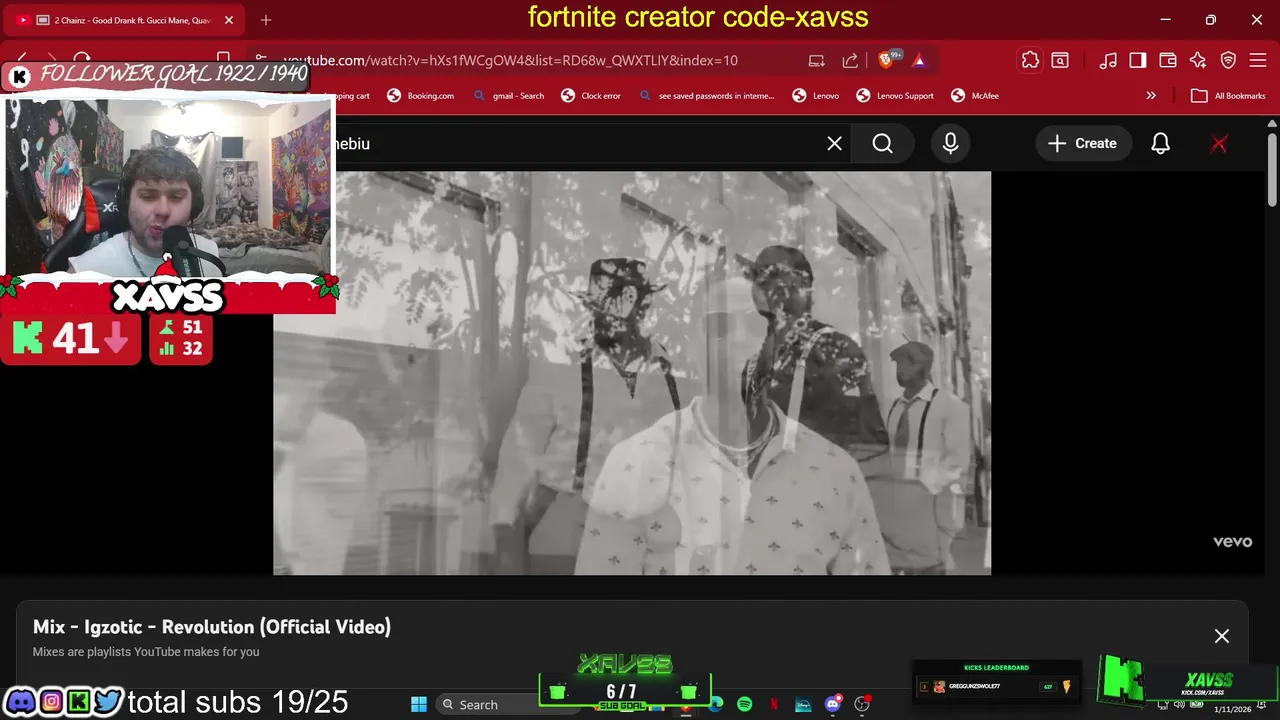This screenshot has width=1280, height=720.
Task: Open Windows Start menu
Action: [419, 704]
